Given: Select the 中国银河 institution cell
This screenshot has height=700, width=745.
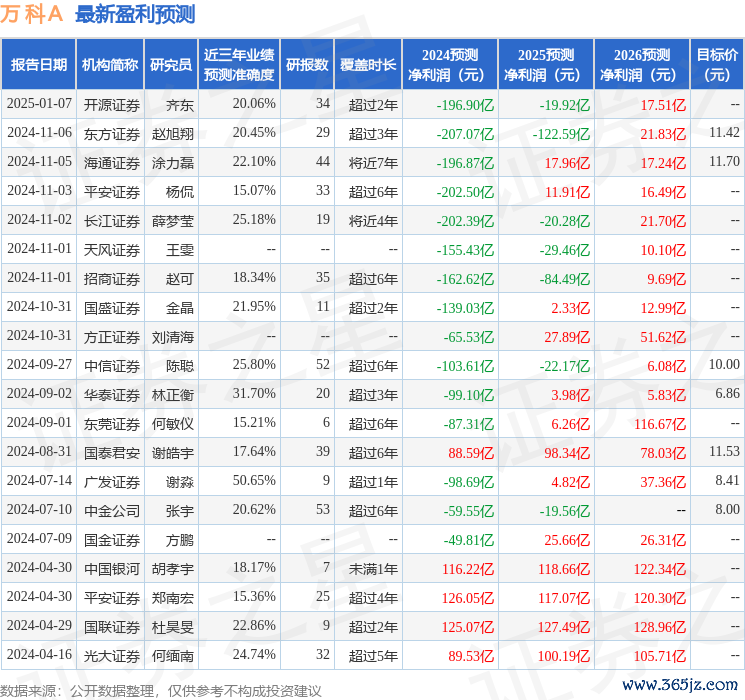Looking at the screenshot, I should coord(112,569).
